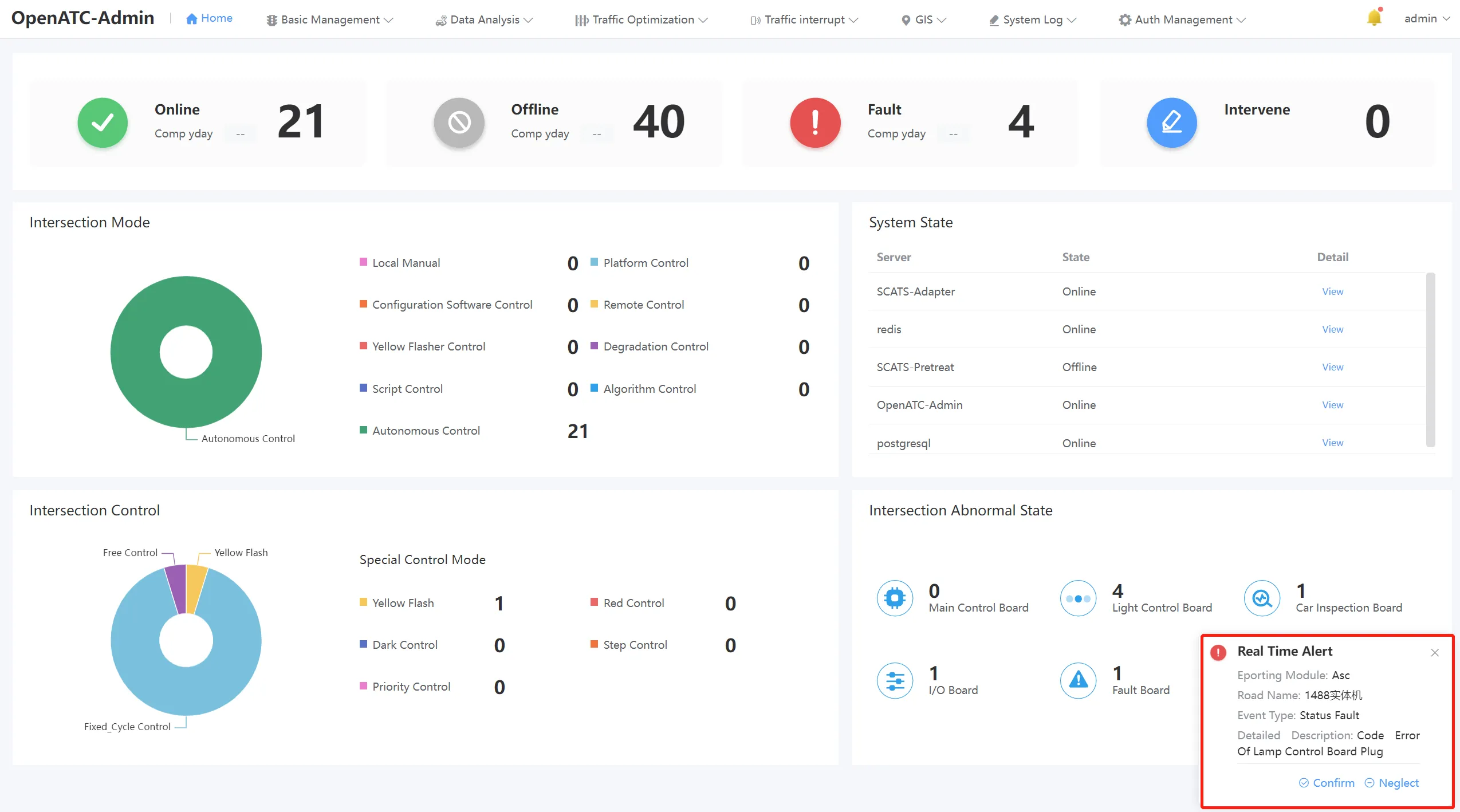Screen dimensions: 1460x812
Task: Expand the Traffic Optimization menu
Action: click(x=642, y=19)
